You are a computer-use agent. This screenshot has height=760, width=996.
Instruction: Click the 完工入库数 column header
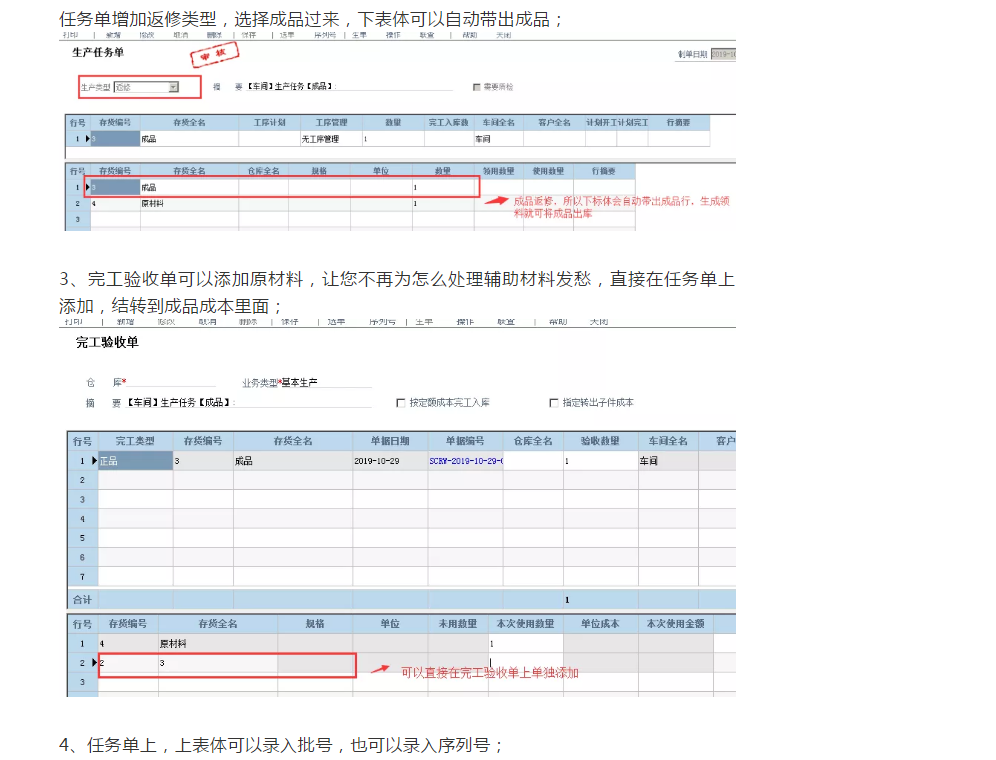point(448,123)
